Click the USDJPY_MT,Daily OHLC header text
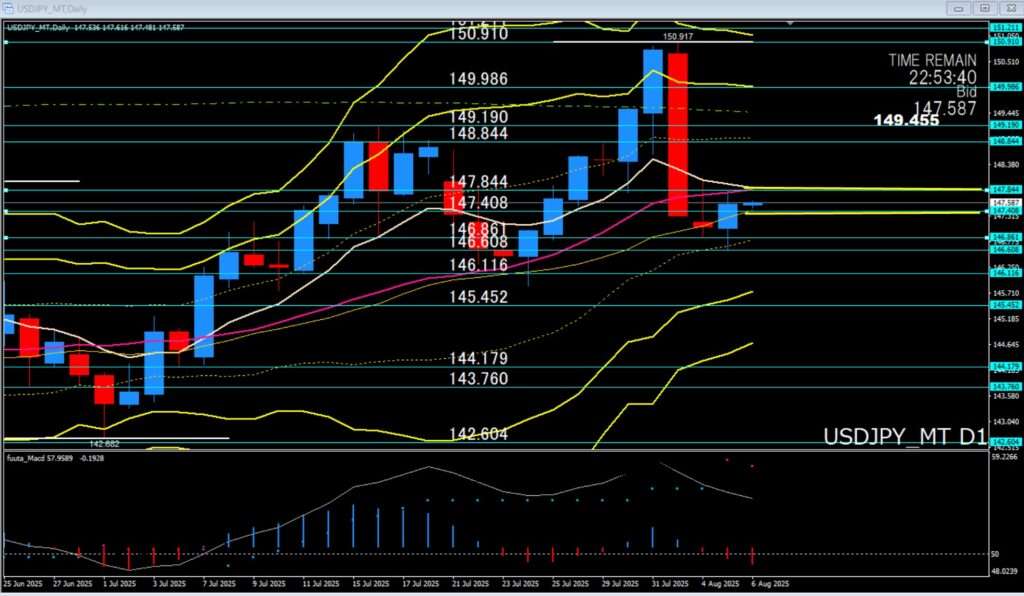The image size is (1024, 596). tap(96, 27)
